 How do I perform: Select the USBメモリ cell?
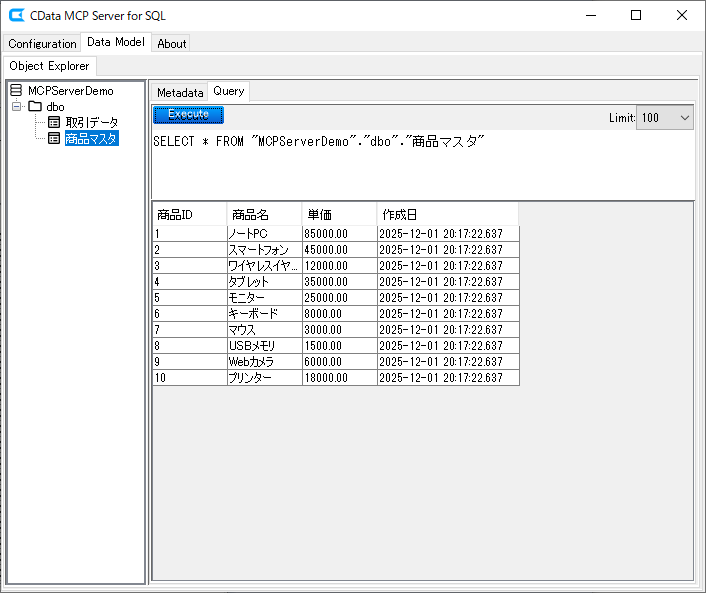pyautogui.click(x=265, y=346)
